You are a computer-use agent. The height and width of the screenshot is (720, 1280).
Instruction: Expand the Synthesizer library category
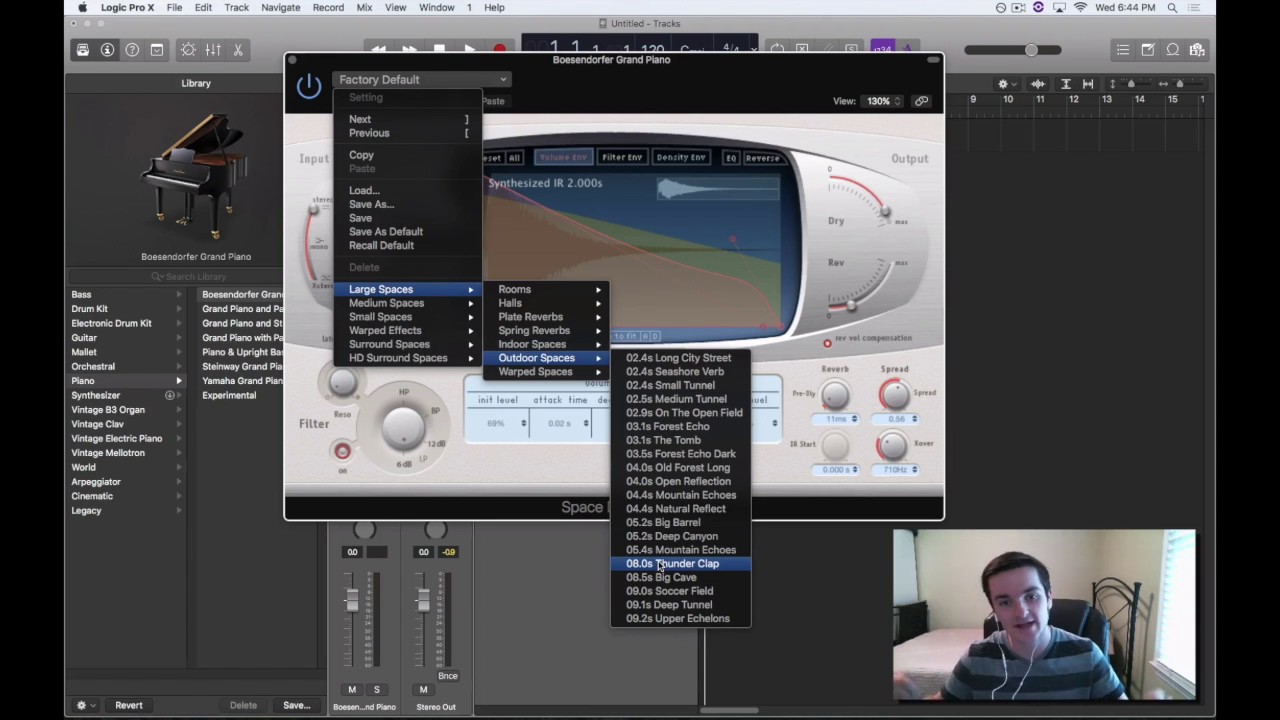[x=126, y=395]
